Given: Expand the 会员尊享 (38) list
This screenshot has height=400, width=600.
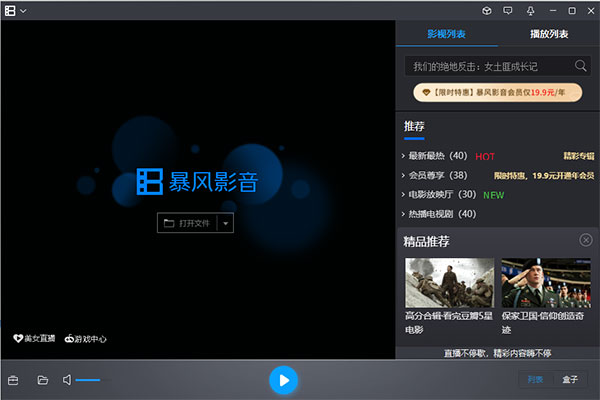Looking at the screenshot, I should coord(434,175).
